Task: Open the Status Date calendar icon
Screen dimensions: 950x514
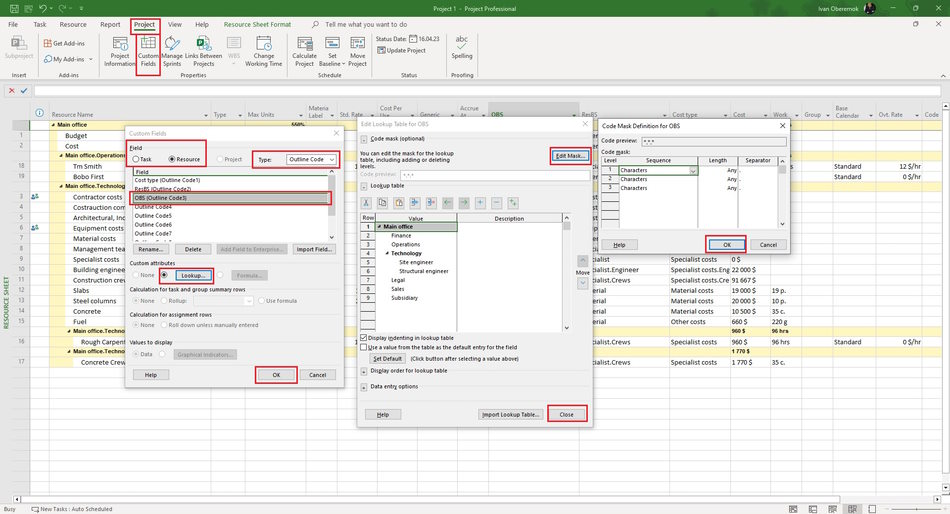Action: (413, 39)
